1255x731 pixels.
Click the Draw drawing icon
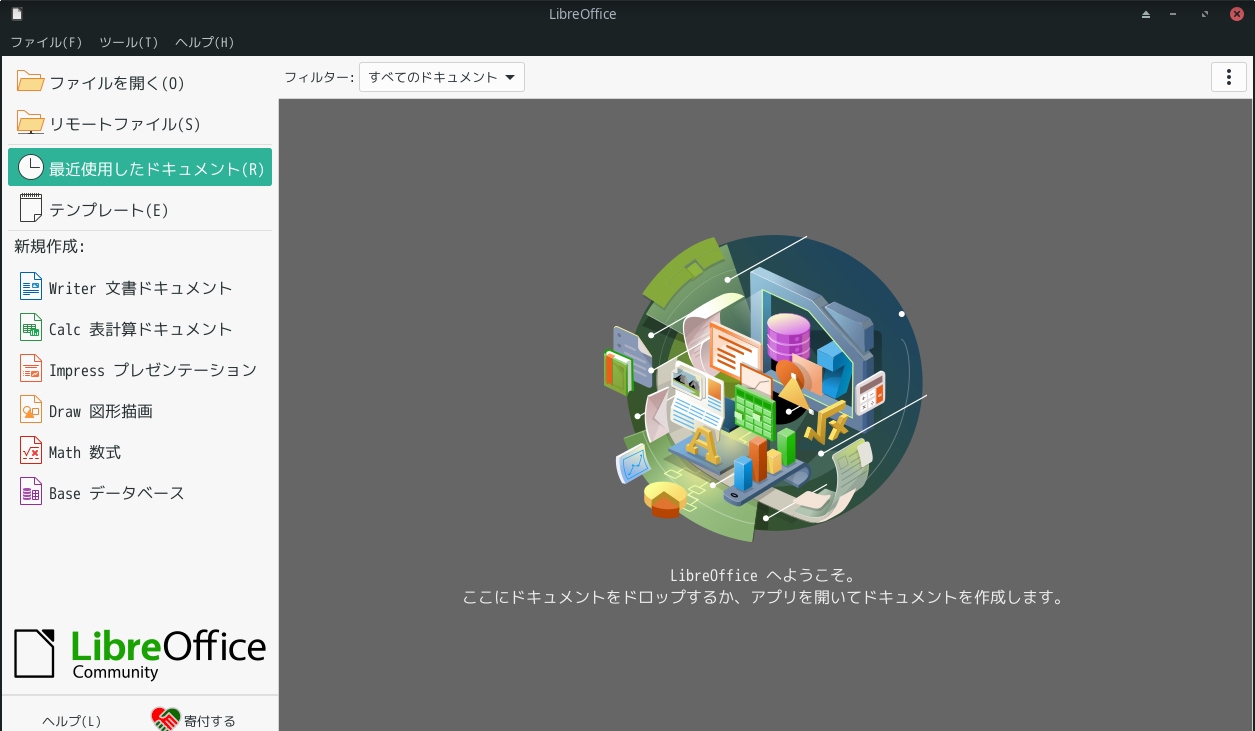click(x=31, y=410)
